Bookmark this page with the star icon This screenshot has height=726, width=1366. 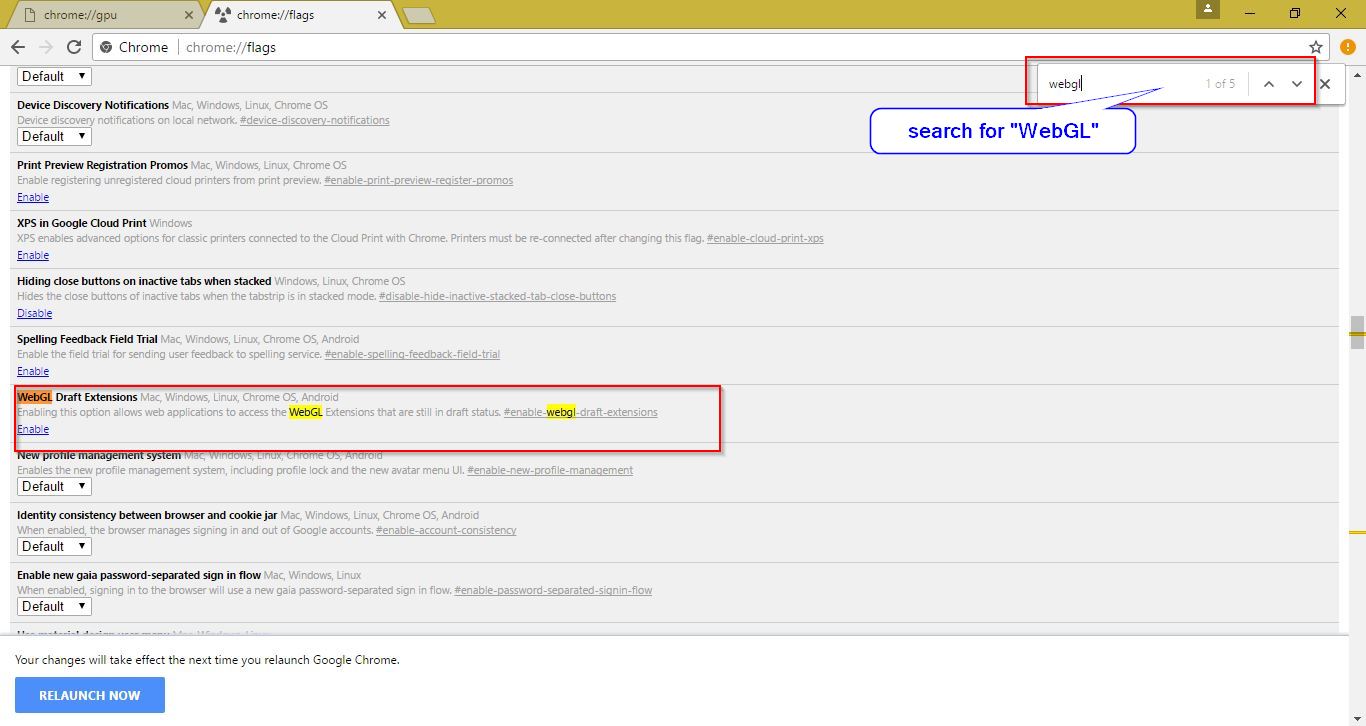(1315, 47)
